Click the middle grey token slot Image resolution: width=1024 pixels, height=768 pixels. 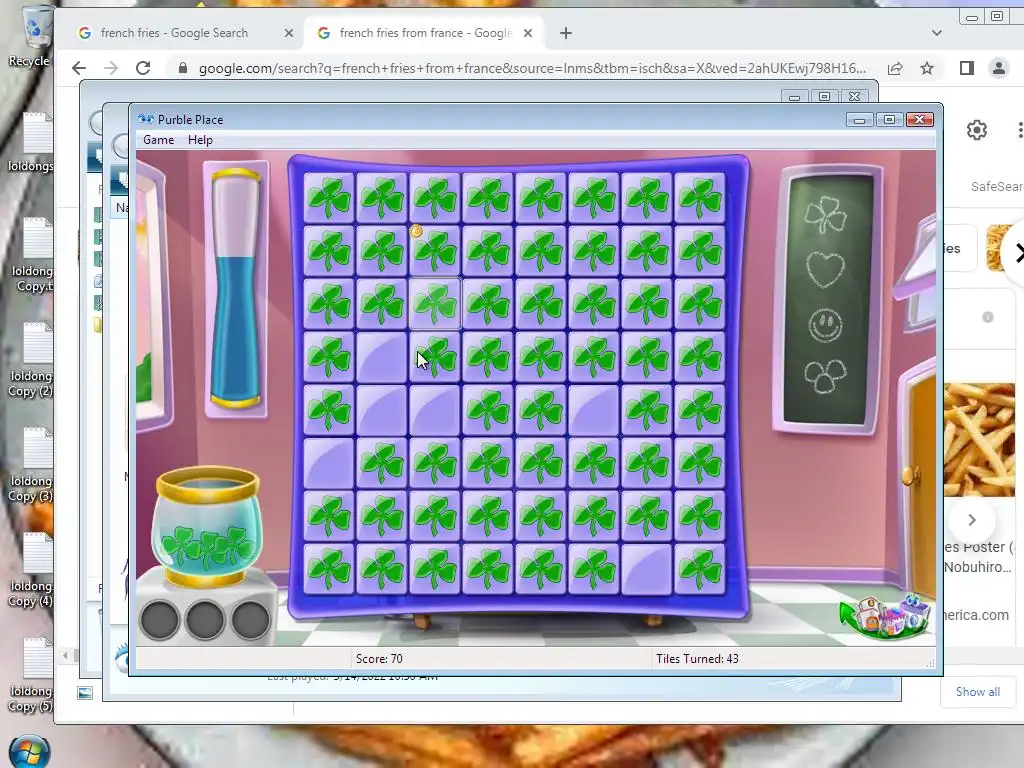click(x=205, y=620)
